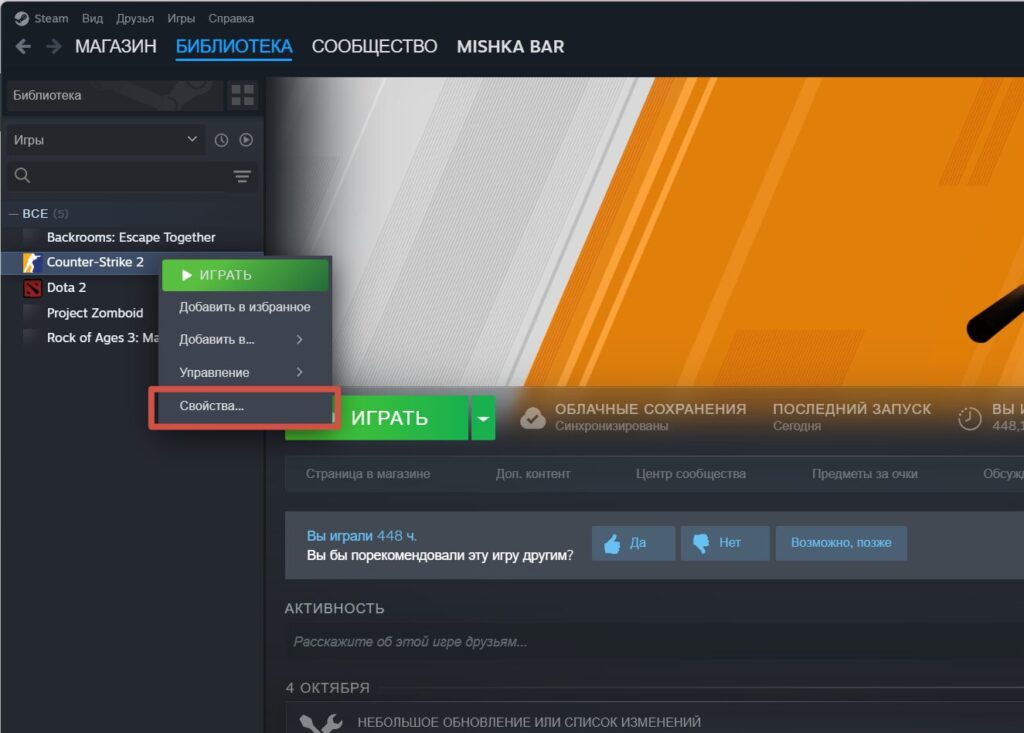Viewport: 1024px width, 733px height.
Task: Click Возможно, позже button
Action: [x=841, y=543]
